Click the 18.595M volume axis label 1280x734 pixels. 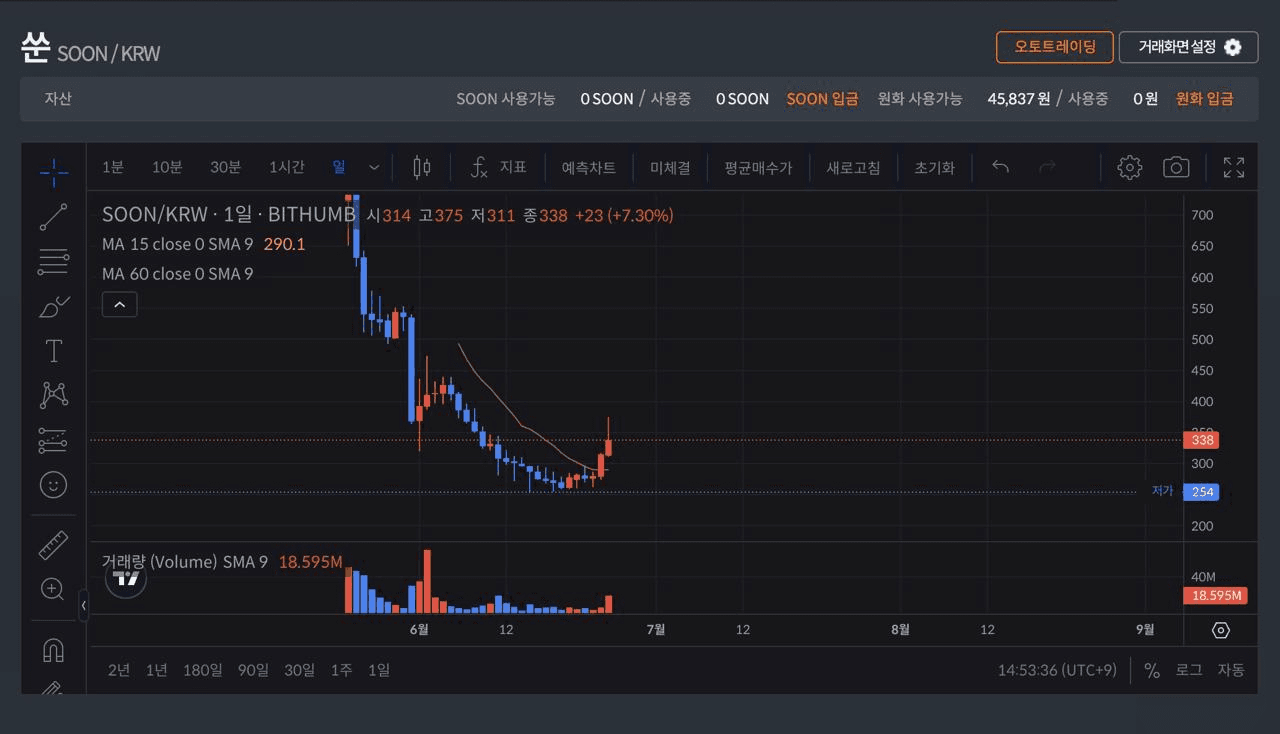1216,596
